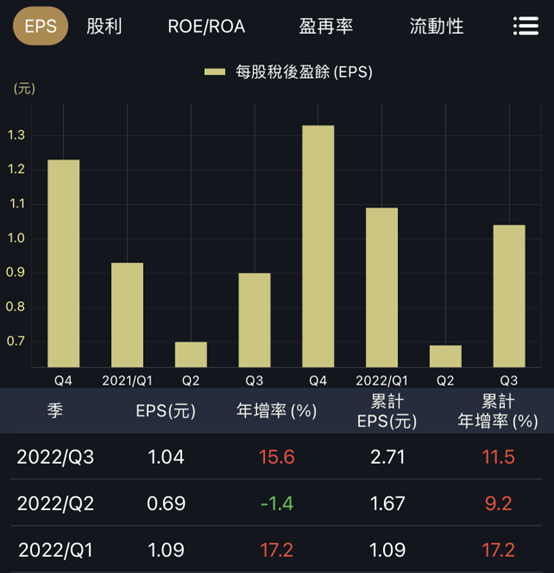Click the 每股稅後盈餘 (EPS) legend label
The height and width of the screenshot is (573, 554).
(x=304, y=72)
